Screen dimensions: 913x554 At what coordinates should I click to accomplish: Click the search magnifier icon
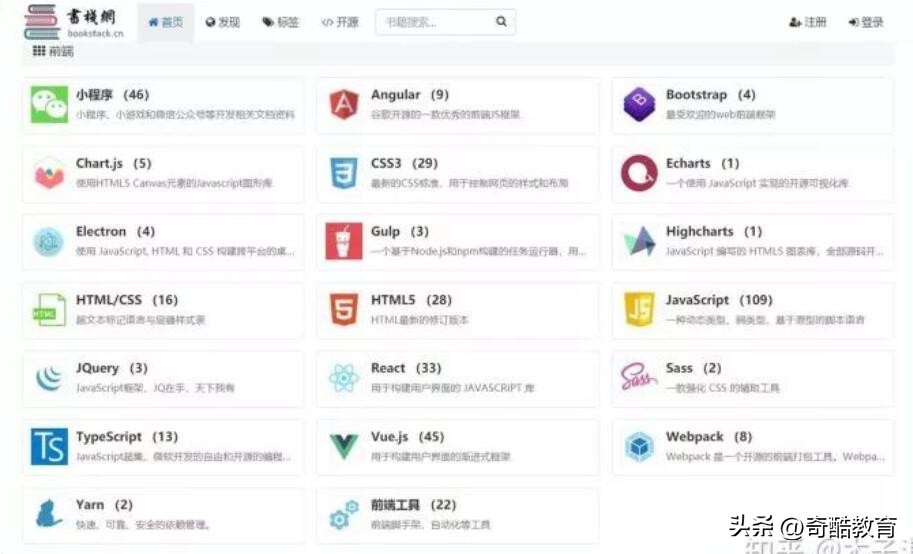coord(501,22)
